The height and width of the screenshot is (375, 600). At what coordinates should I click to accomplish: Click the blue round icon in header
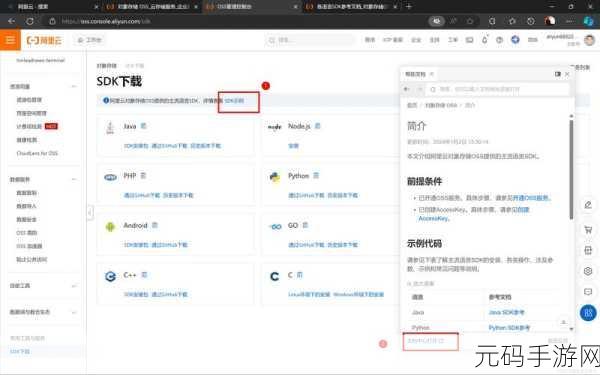[515, 39]
